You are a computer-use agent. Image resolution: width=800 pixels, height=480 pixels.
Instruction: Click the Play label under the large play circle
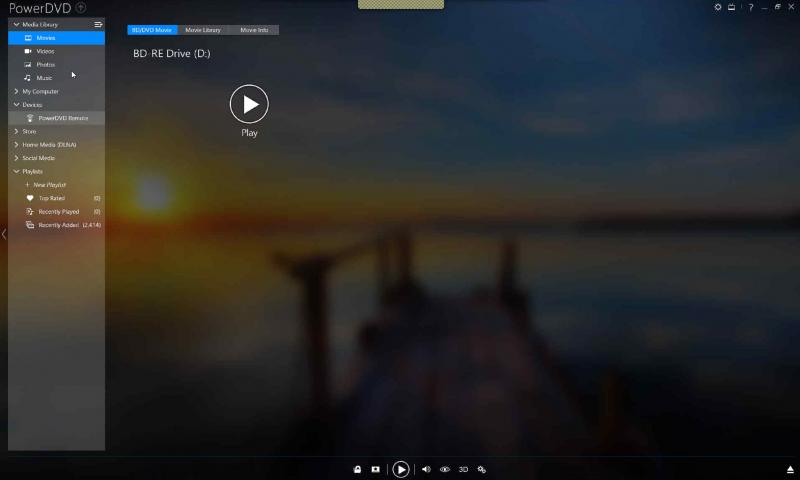pos(249,133)
